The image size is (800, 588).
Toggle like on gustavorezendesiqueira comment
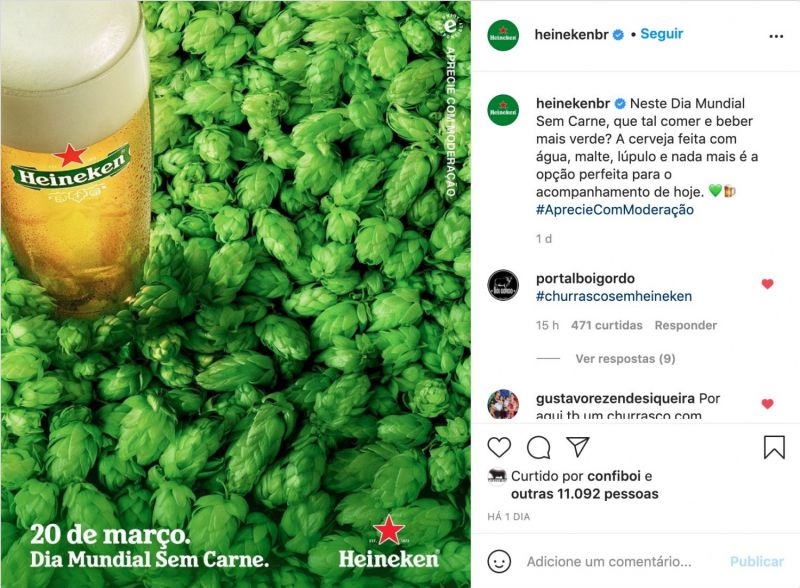pyautogui.click(x=767, y=404)
